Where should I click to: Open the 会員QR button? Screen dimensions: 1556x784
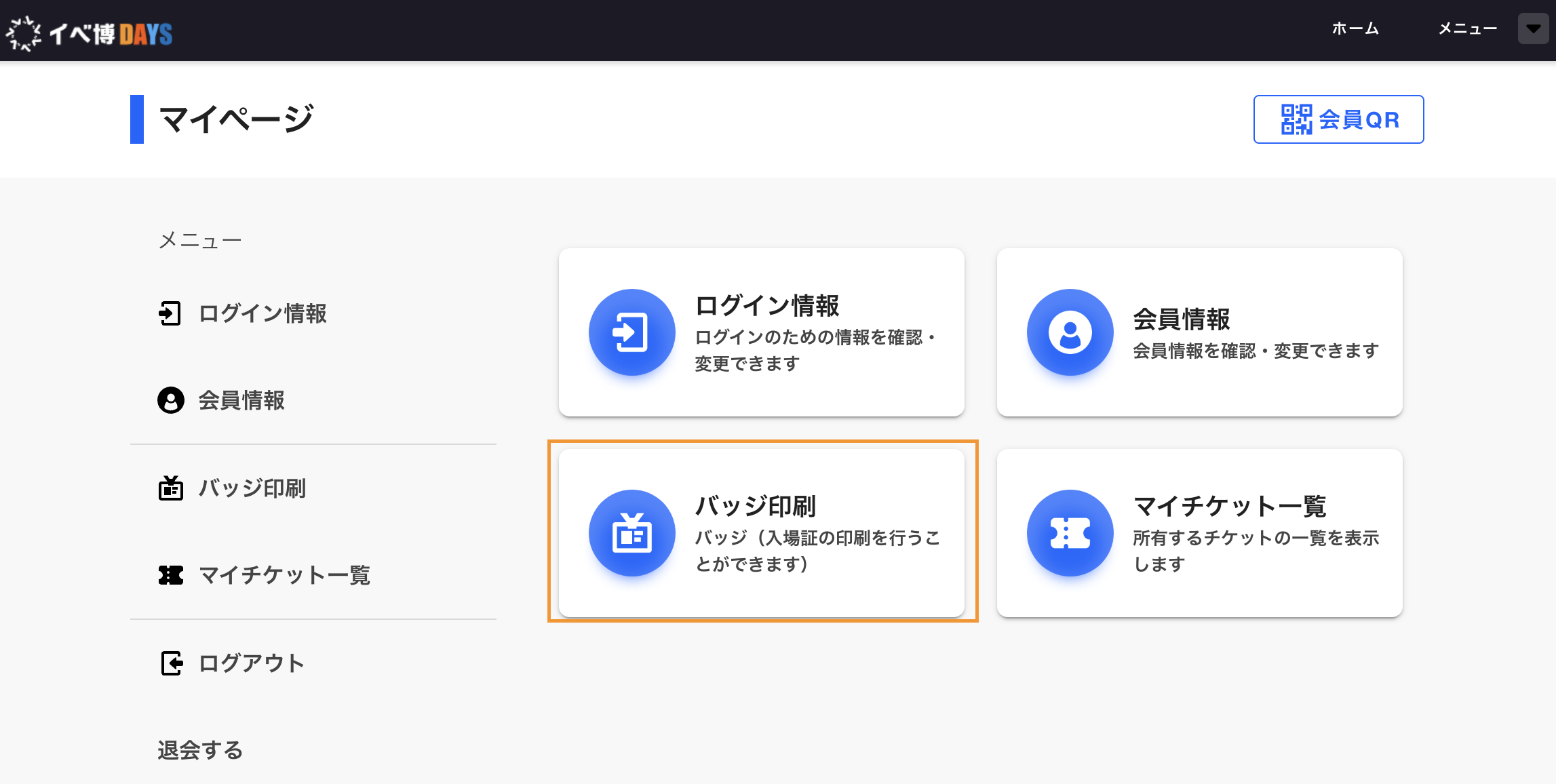tap(1338, 119)
